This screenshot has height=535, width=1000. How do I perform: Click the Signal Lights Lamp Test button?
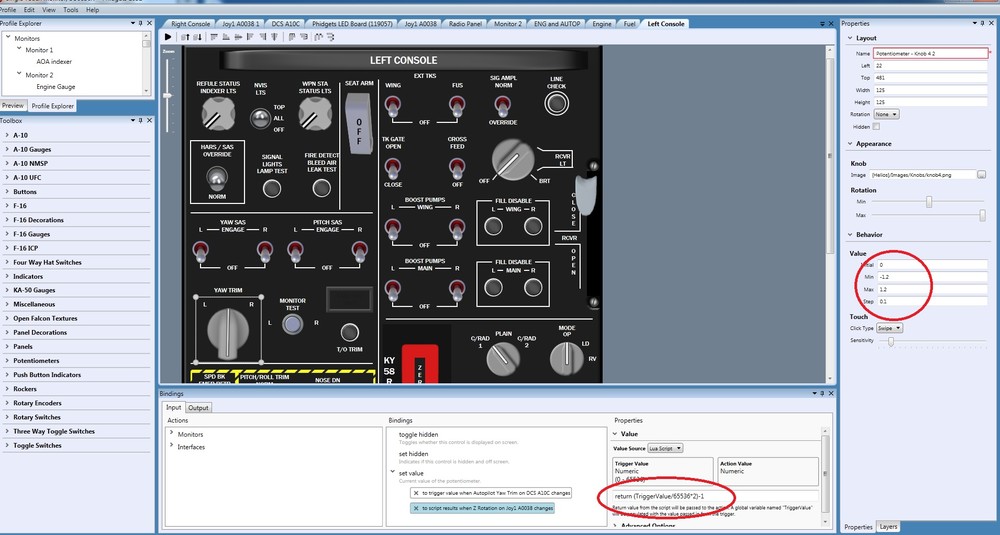coord(272,188)
